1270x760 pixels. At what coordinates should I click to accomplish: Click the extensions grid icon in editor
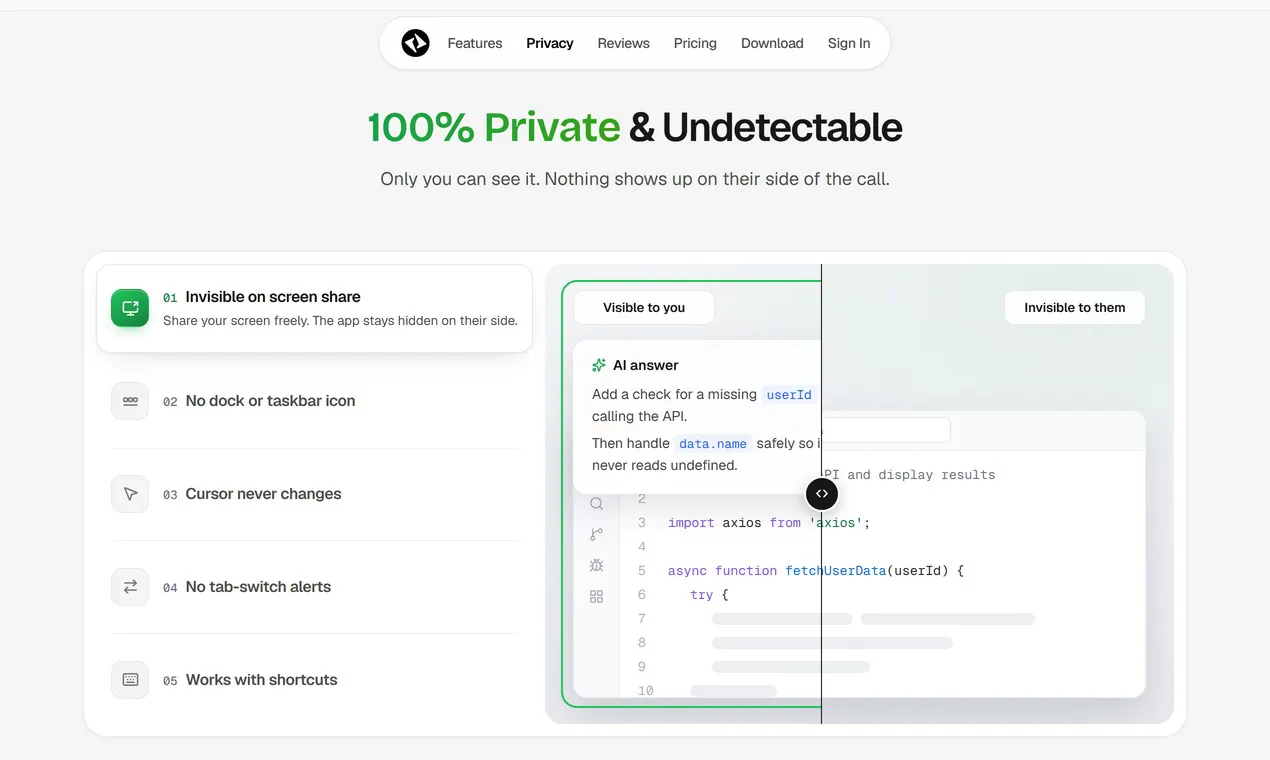tap(597, 597)
